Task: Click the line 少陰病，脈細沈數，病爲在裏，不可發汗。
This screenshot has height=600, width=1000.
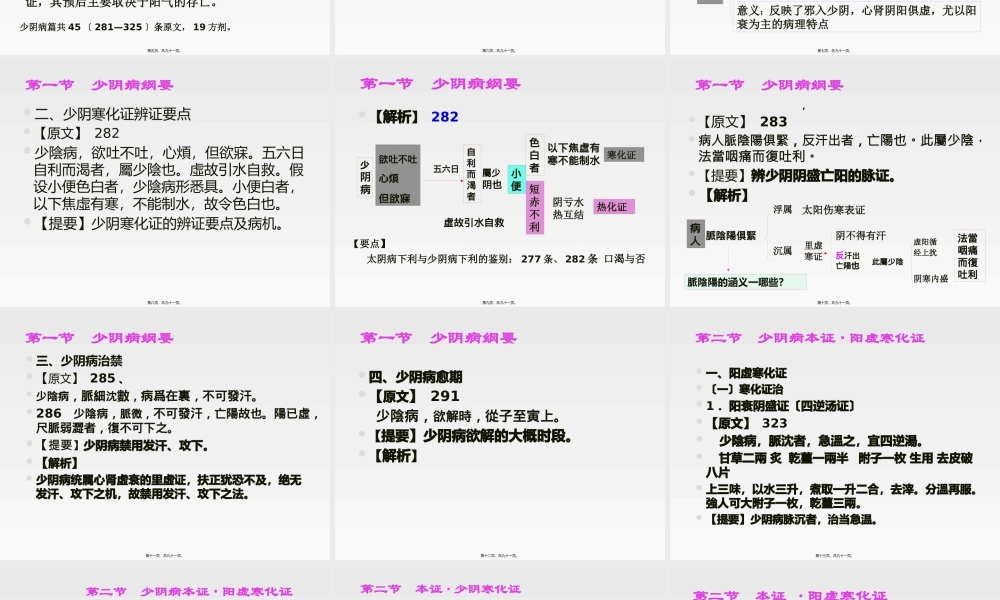Action: [x=147, y=397]
